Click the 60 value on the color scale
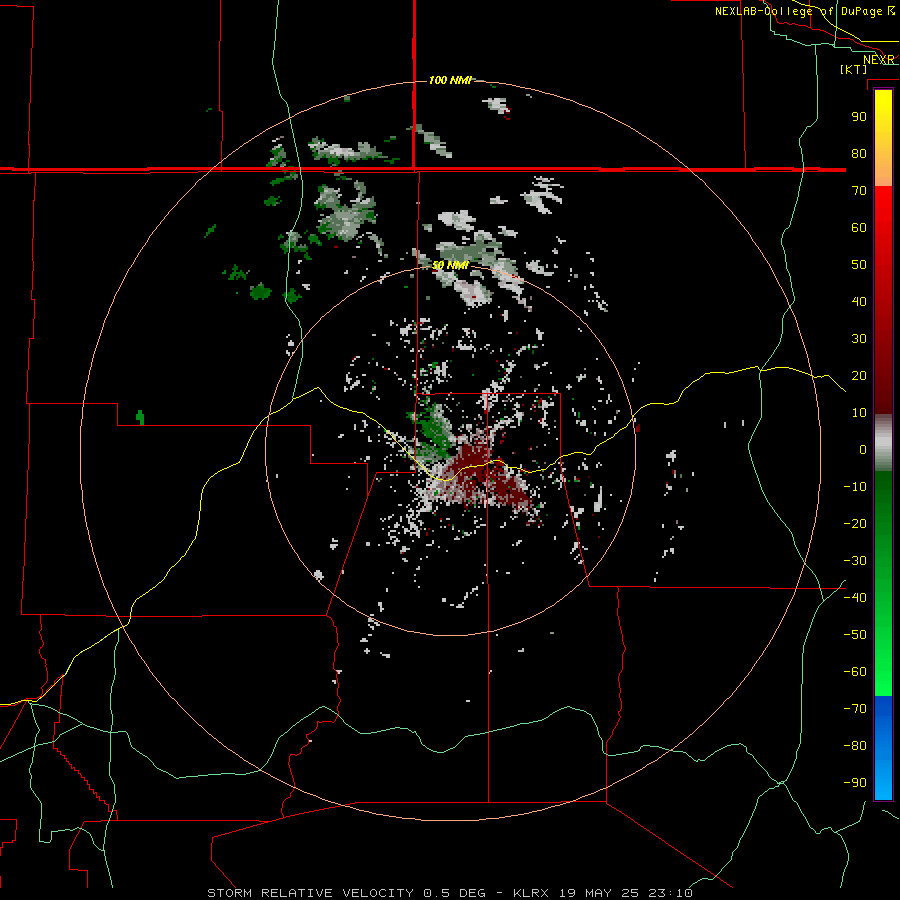The image size is (900, 900). pos(859,227)
